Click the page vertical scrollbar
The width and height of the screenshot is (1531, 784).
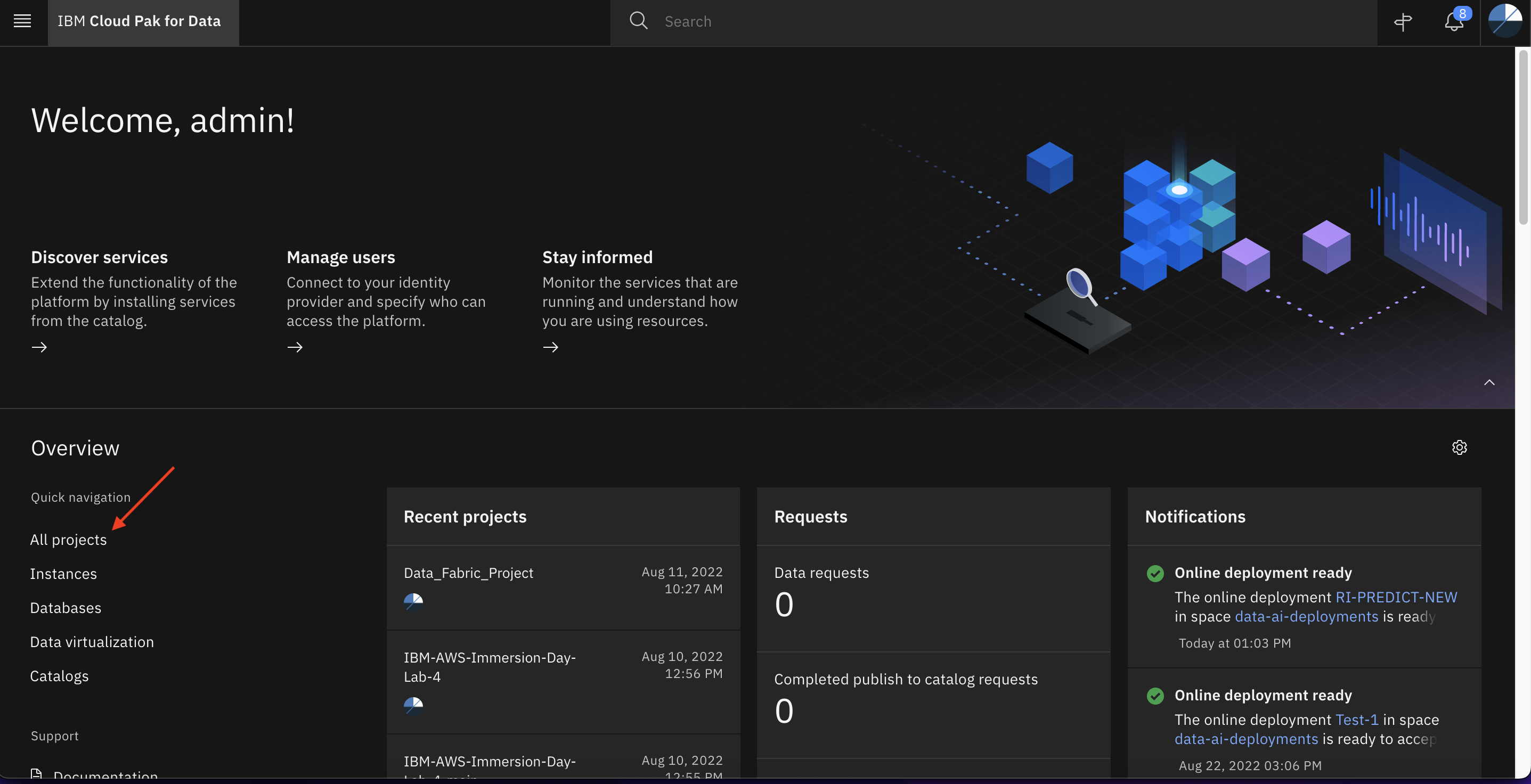coord(1523,138)
